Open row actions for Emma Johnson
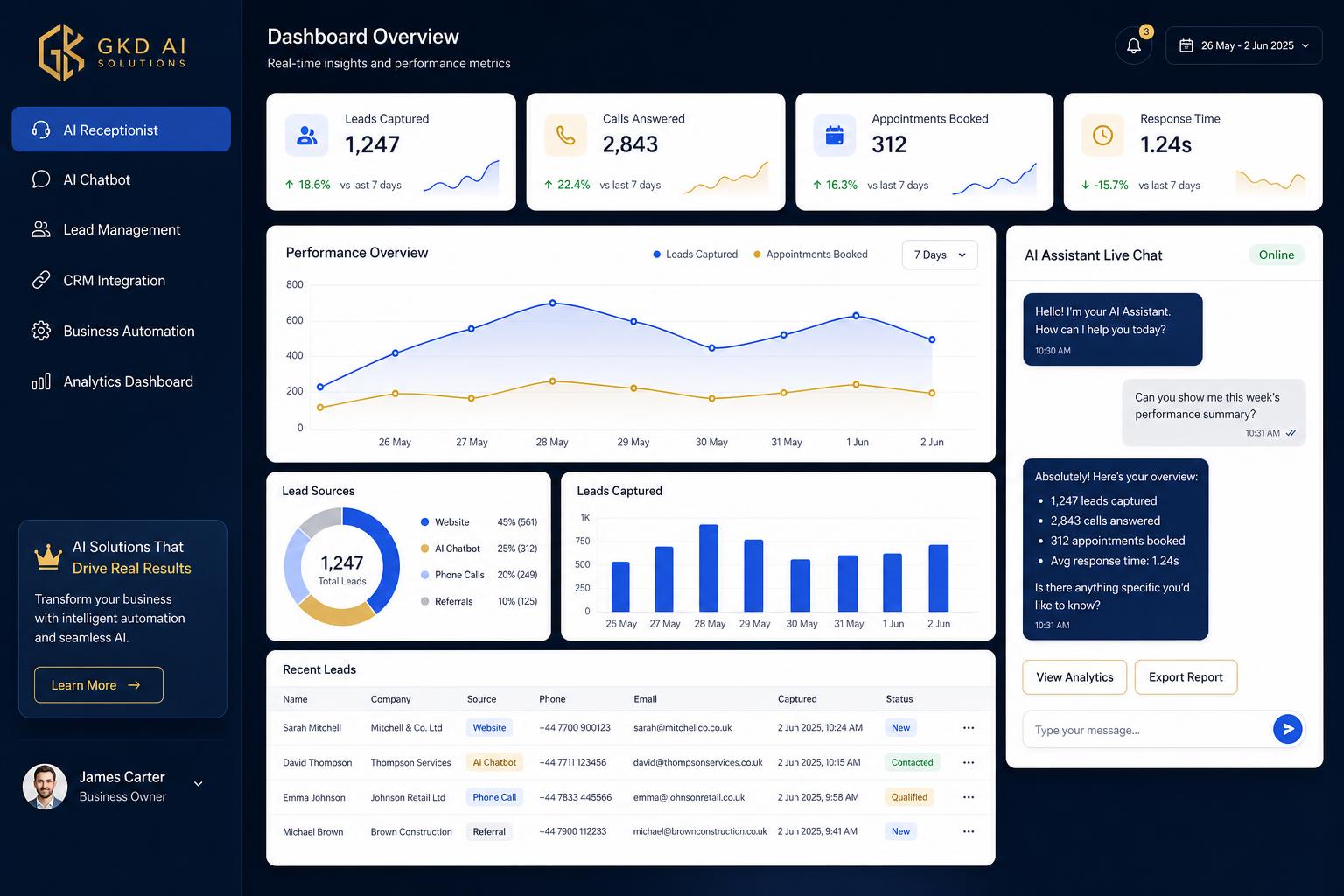1344x896 pixels. point(969,797)
